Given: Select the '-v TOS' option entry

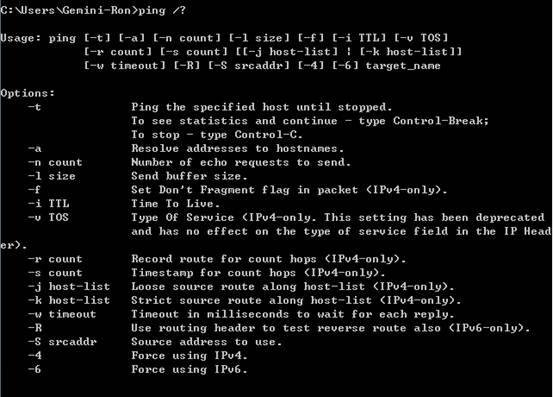Looking at the screenshot, I should point(48,217).
